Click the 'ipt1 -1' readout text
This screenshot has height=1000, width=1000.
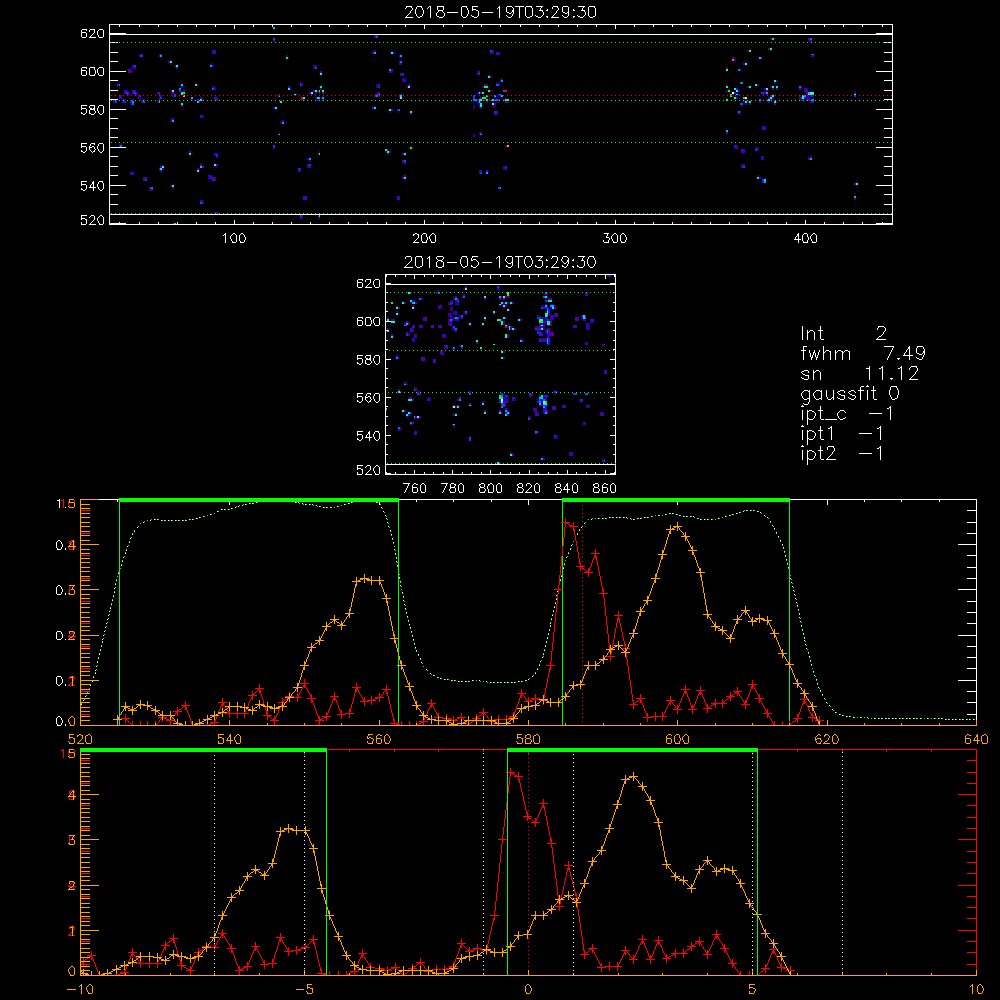point(842,434)
